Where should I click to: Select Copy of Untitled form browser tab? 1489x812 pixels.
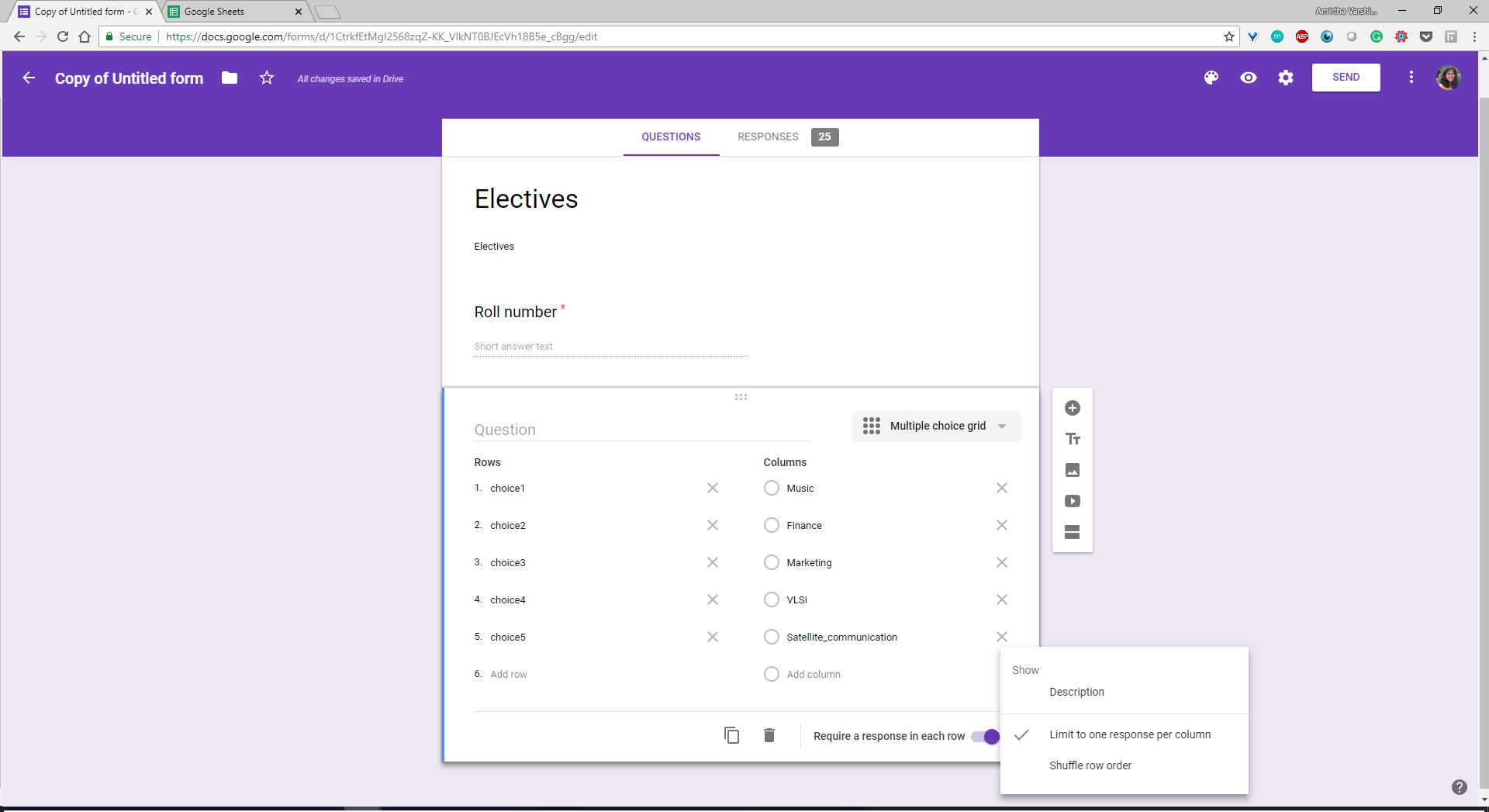[83, 12]
